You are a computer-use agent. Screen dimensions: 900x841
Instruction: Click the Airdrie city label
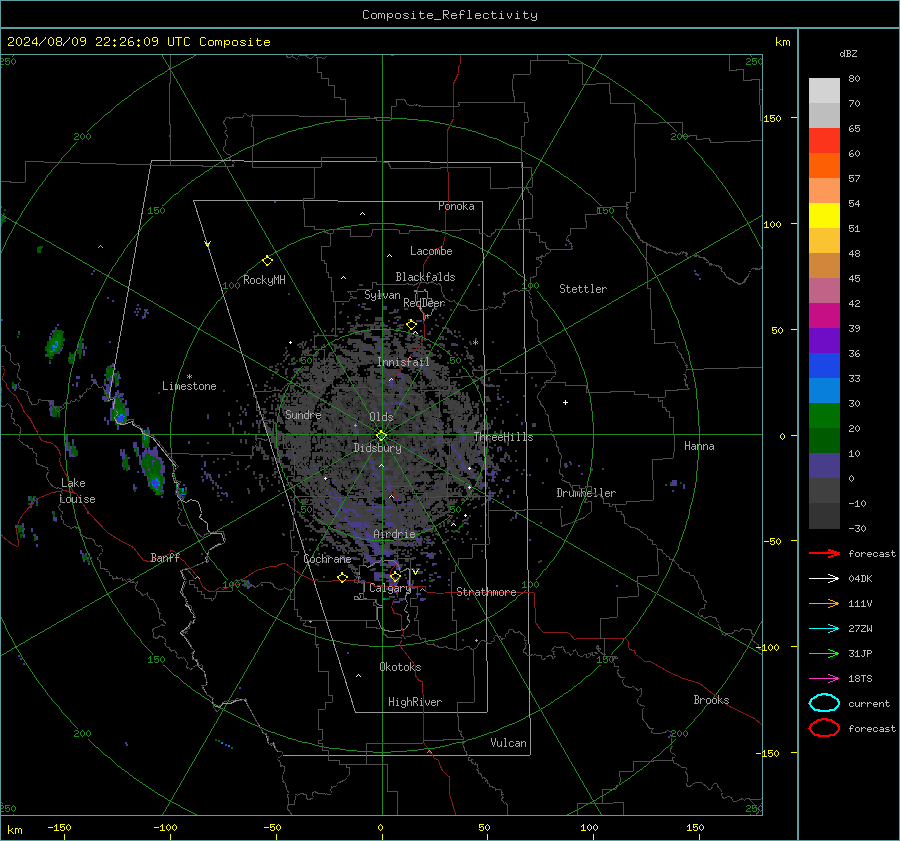394,534
